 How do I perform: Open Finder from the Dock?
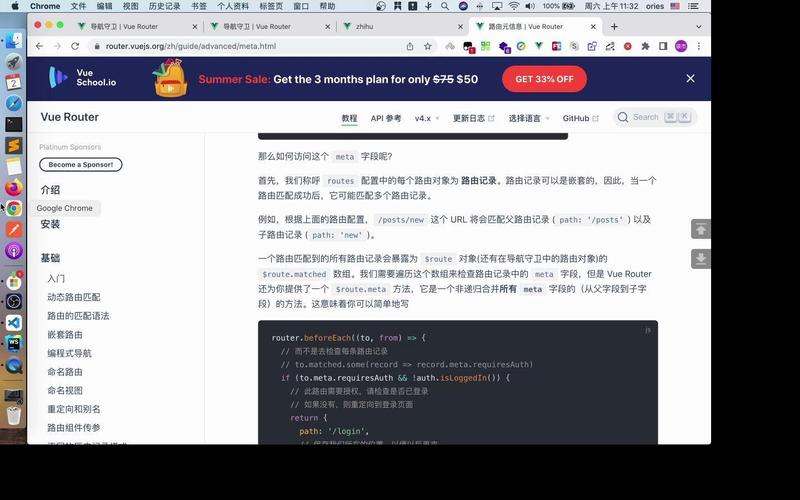click(14, 41)
